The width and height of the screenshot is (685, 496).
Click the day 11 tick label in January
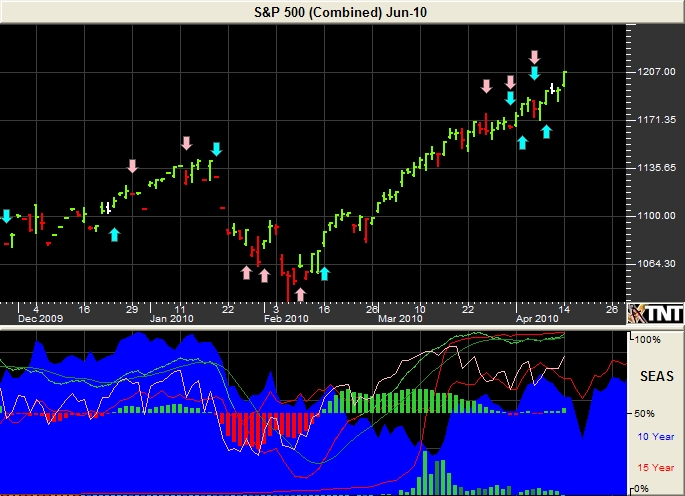coord(180,309)
